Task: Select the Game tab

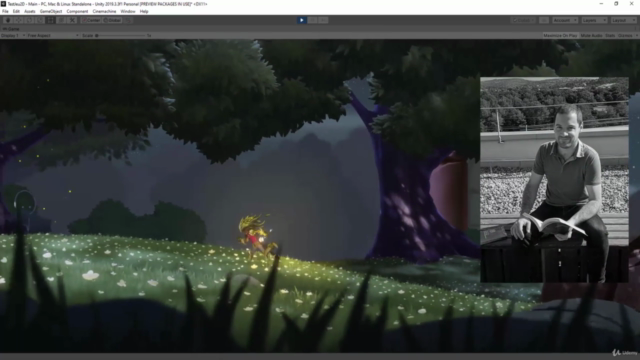Action: tap(11, 29)
